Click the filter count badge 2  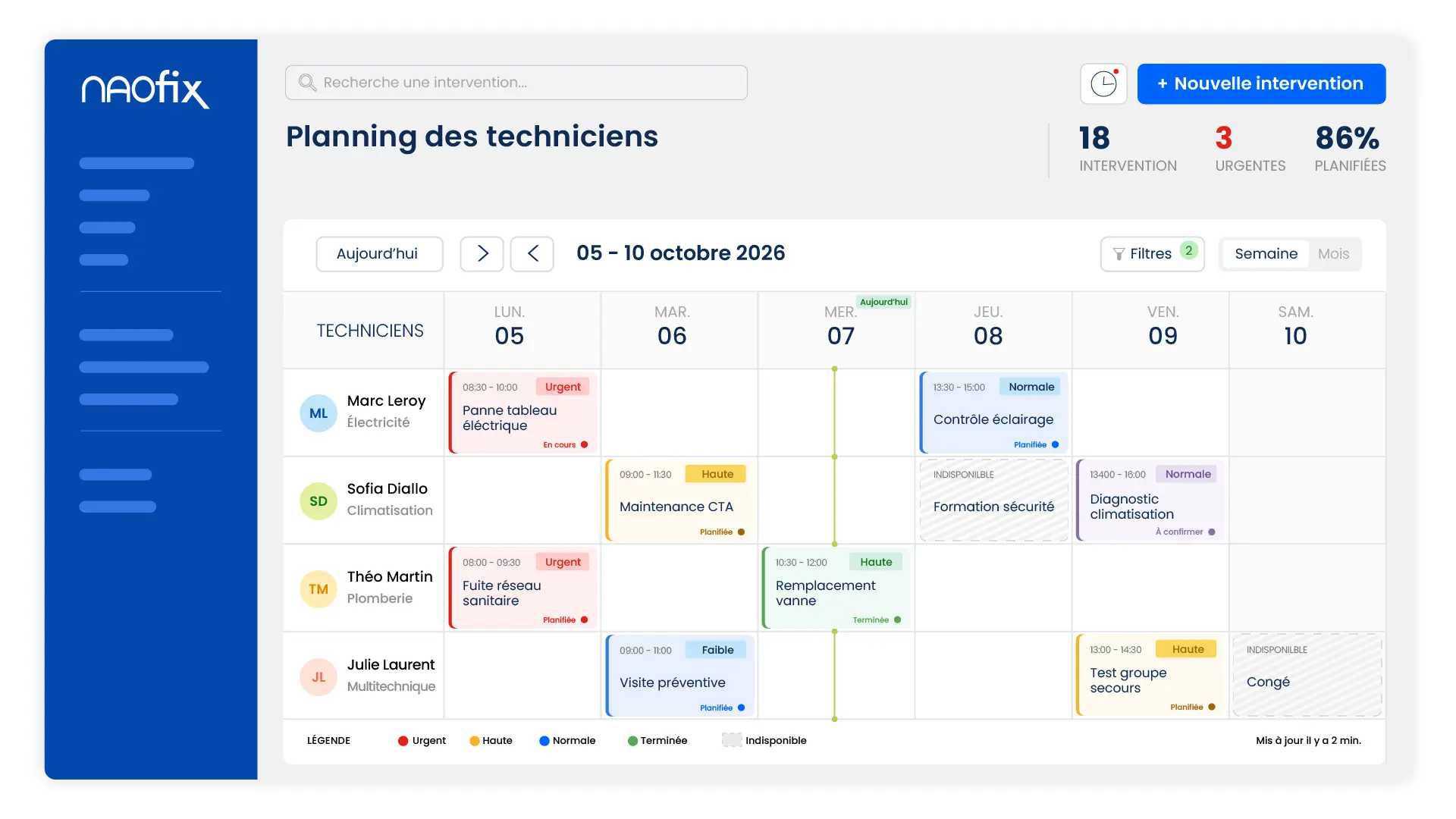(x=1188, y=251)
